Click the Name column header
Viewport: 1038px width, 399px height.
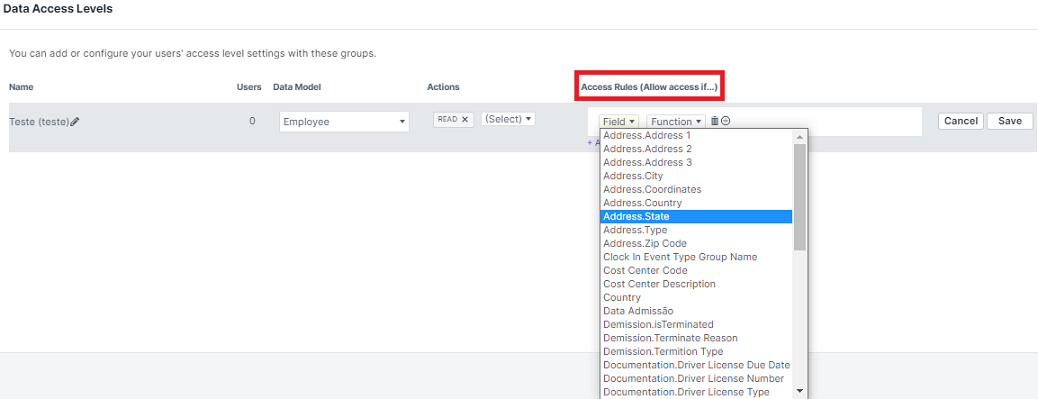21,87
